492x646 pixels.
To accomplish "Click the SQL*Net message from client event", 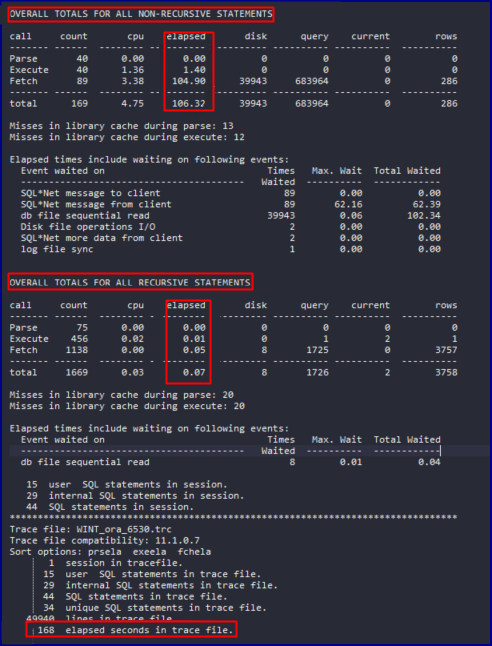I will coord(96,204).
